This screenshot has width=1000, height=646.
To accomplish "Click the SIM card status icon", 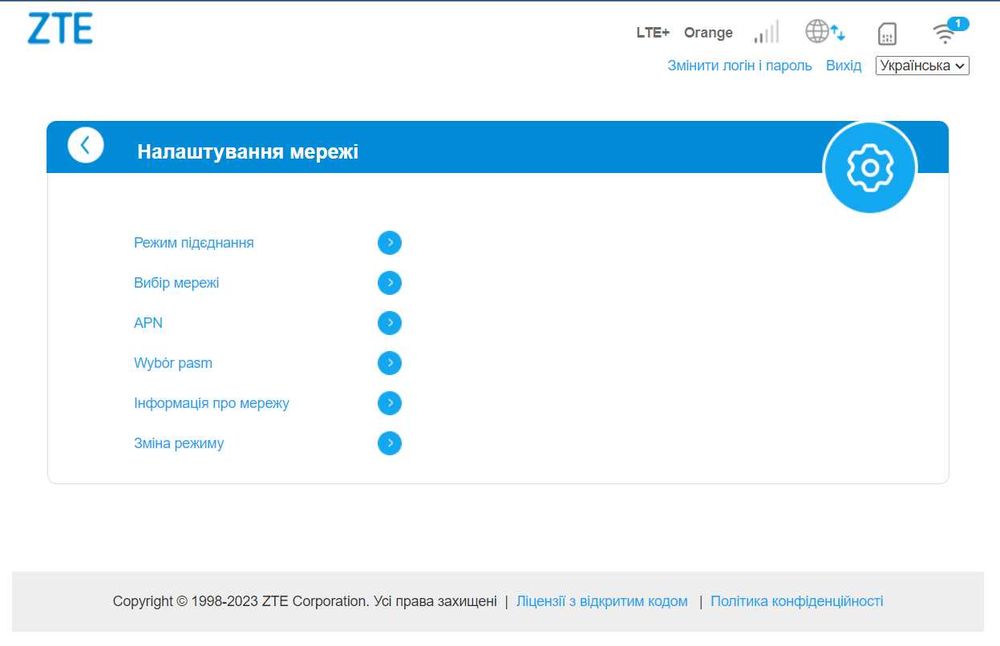I will (886, 33).
